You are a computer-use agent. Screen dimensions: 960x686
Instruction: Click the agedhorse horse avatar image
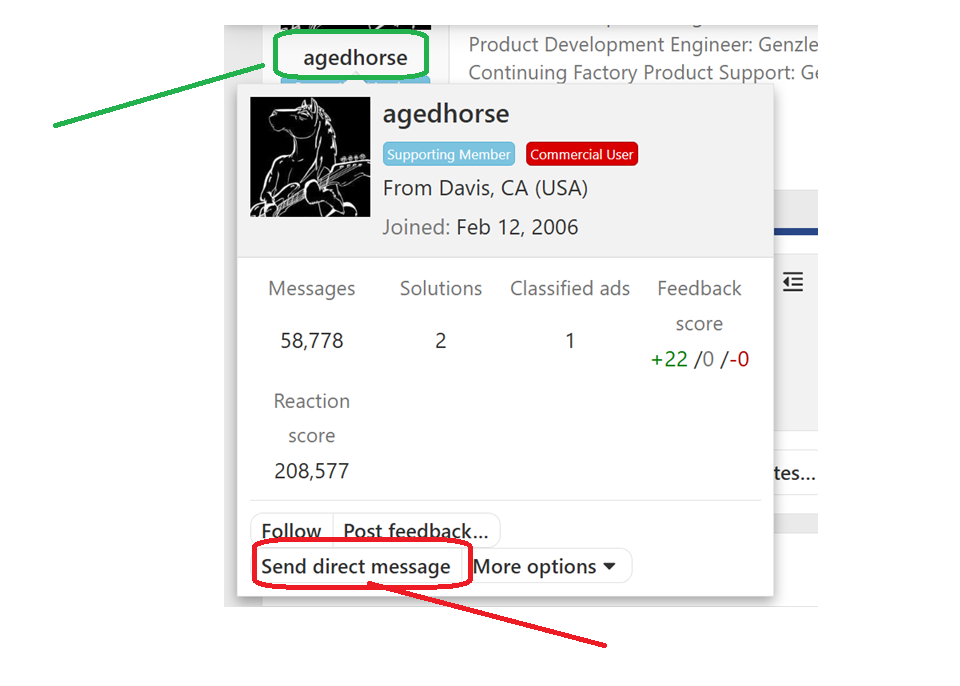tap(310, 157)
